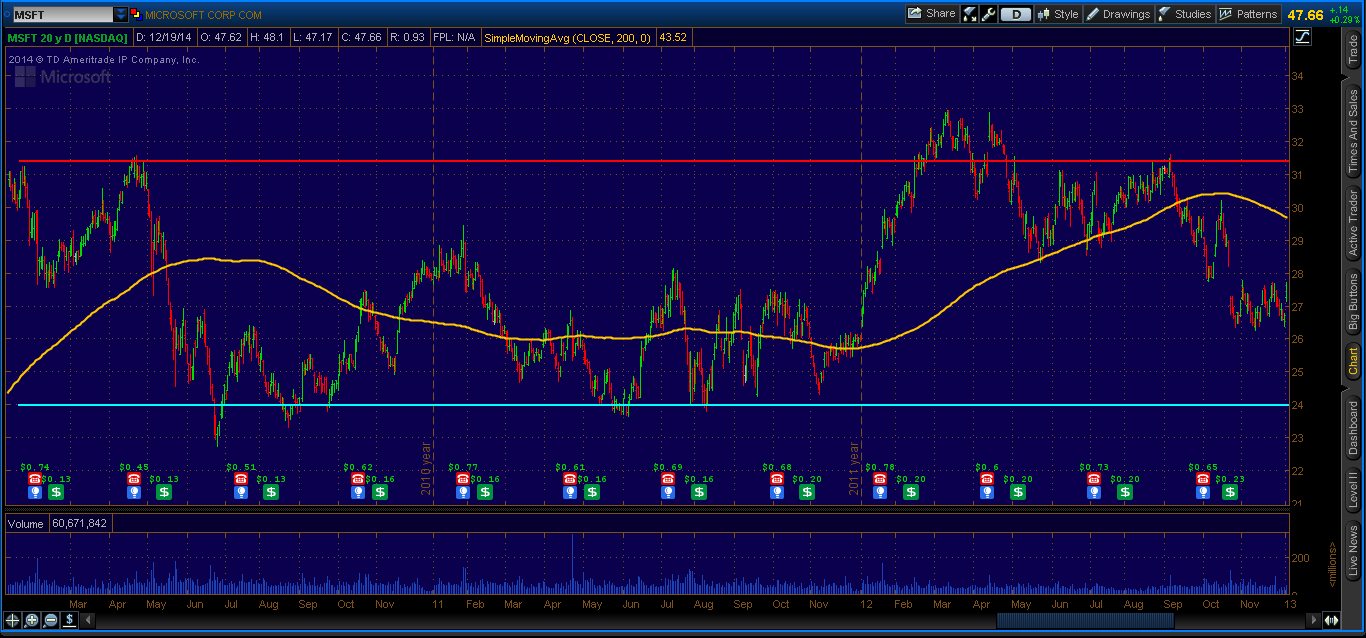The height and width of the screenshot is (638, 1366).
Task: Click earnings phone icon under $0.73
Action: point(1095,479)
